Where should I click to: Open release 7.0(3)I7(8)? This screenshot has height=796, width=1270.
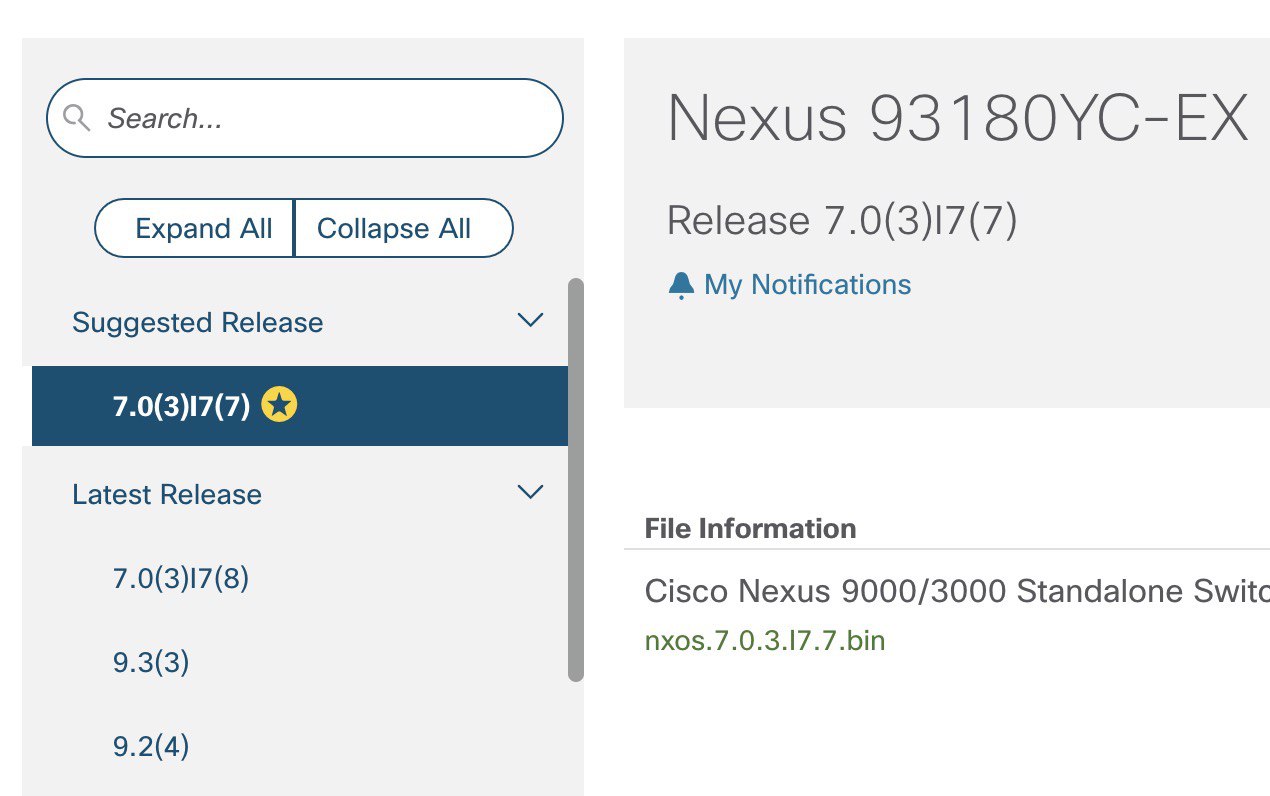[181, 578]
